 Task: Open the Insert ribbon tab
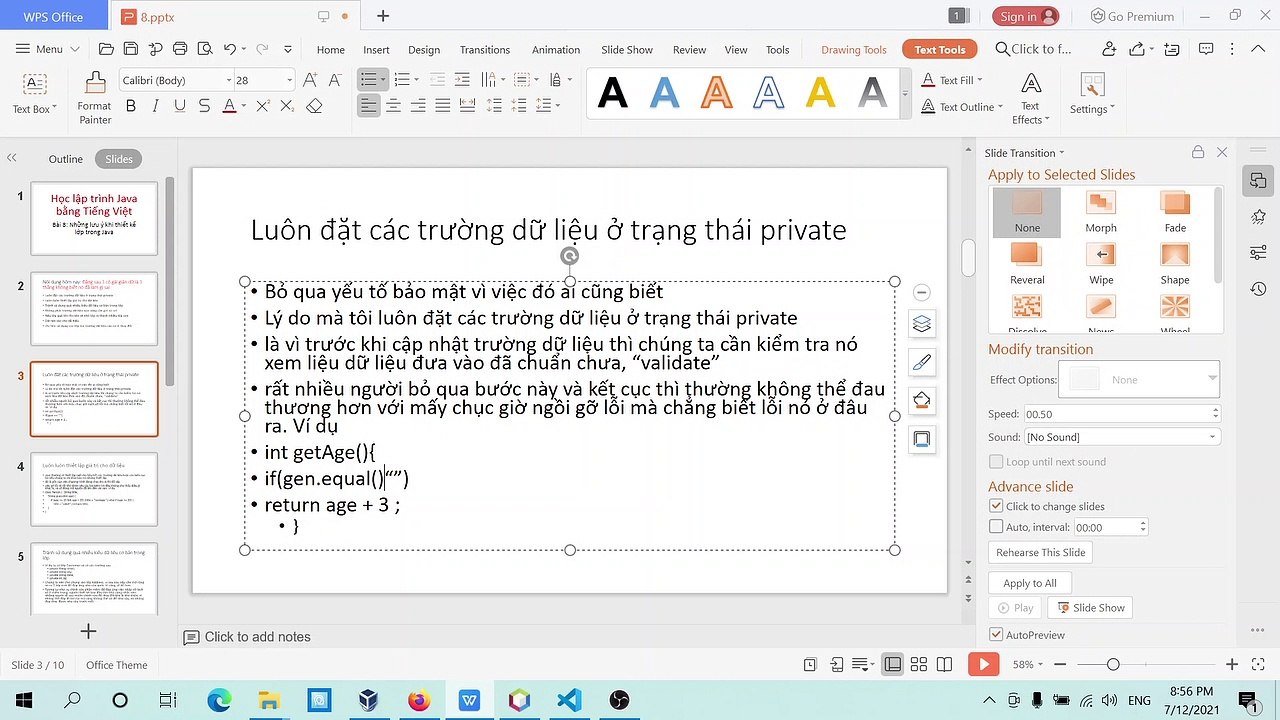(x=377, y=50)
